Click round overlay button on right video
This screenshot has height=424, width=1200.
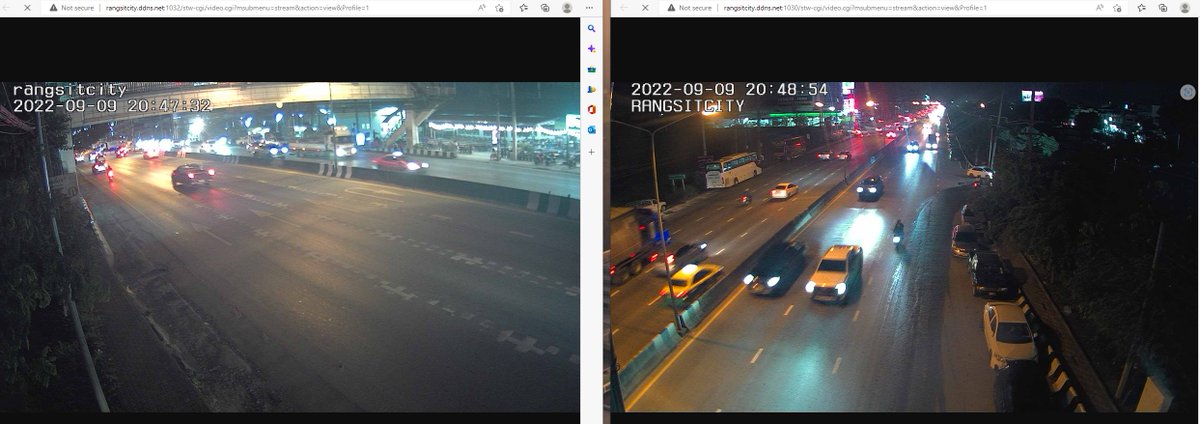(x=1187, y=91)
